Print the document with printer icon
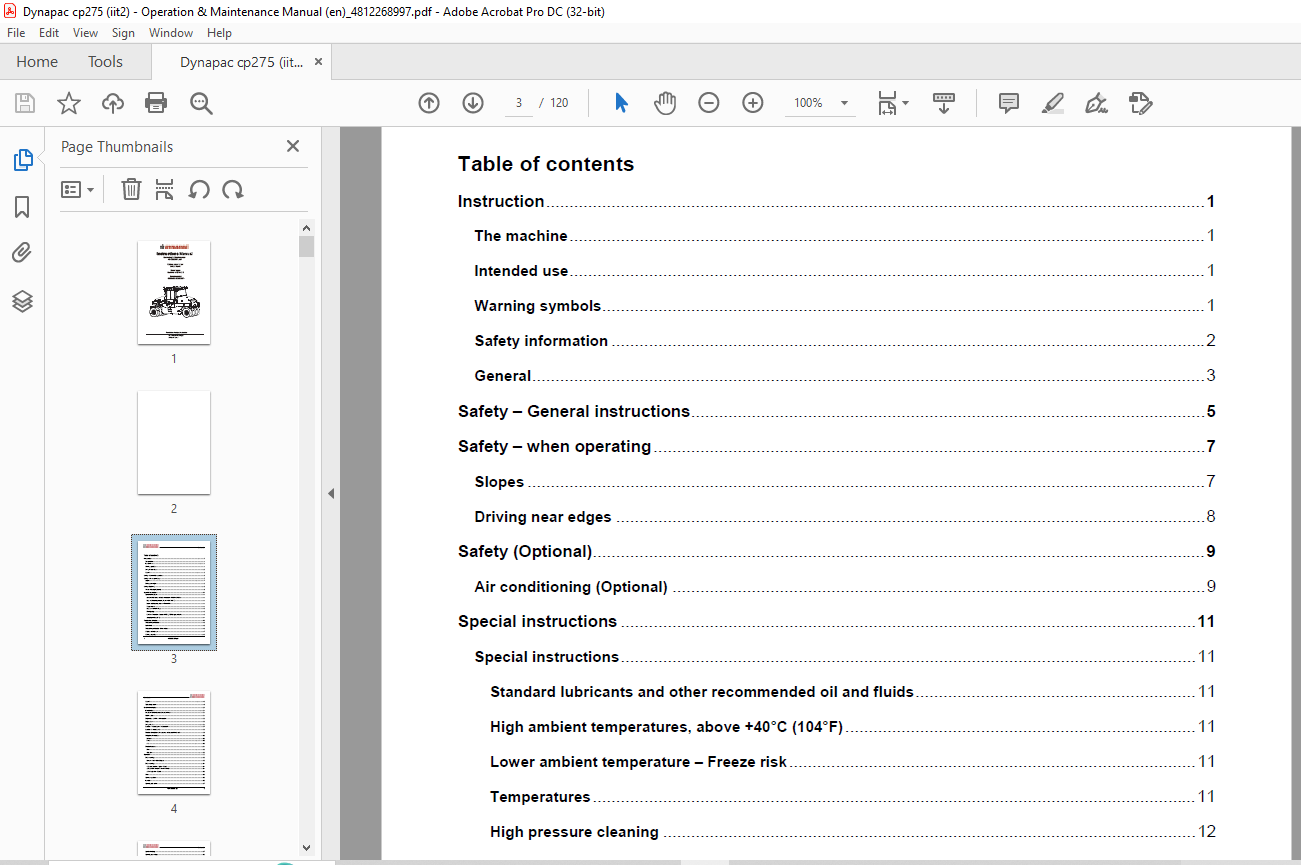 pyautogui.click(x=156, y=103)
